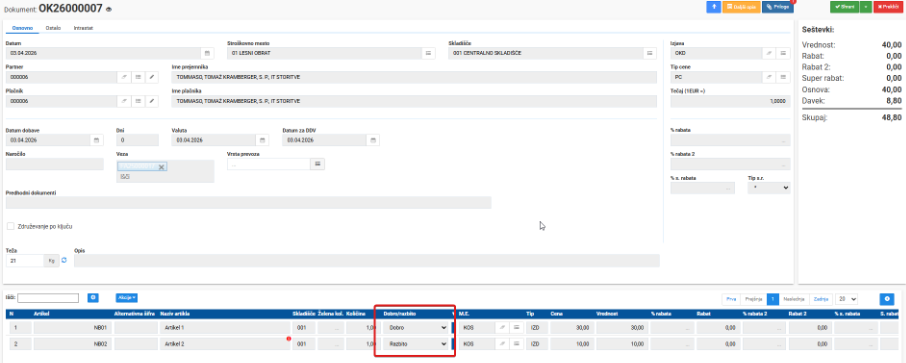
Task: Open the Datum dobave calendar picker
Action: point(96,140)
